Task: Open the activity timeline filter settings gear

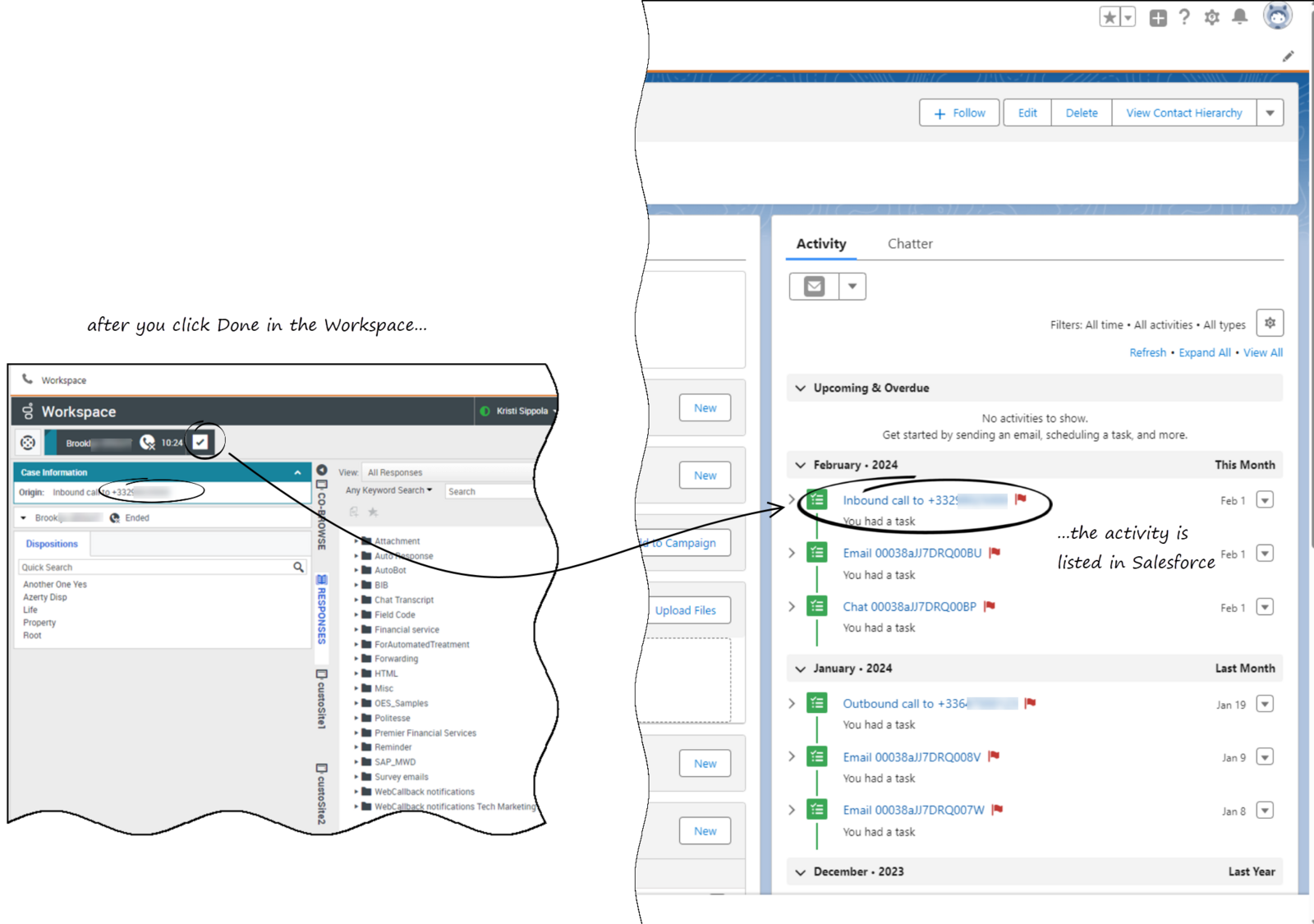Action: [x=1270, y=324]
